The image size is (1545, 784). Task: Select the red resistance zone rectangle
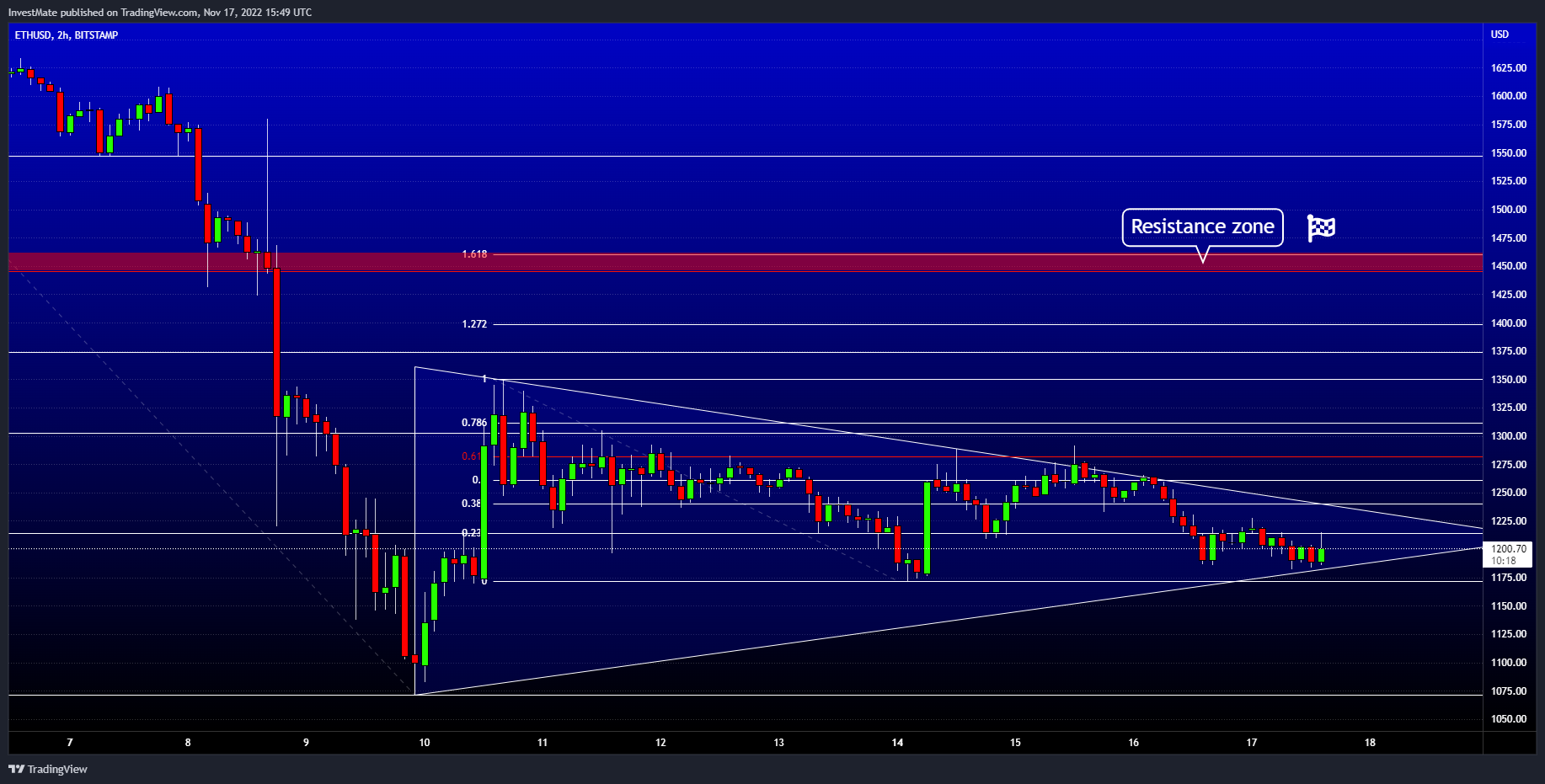point(746,263)
